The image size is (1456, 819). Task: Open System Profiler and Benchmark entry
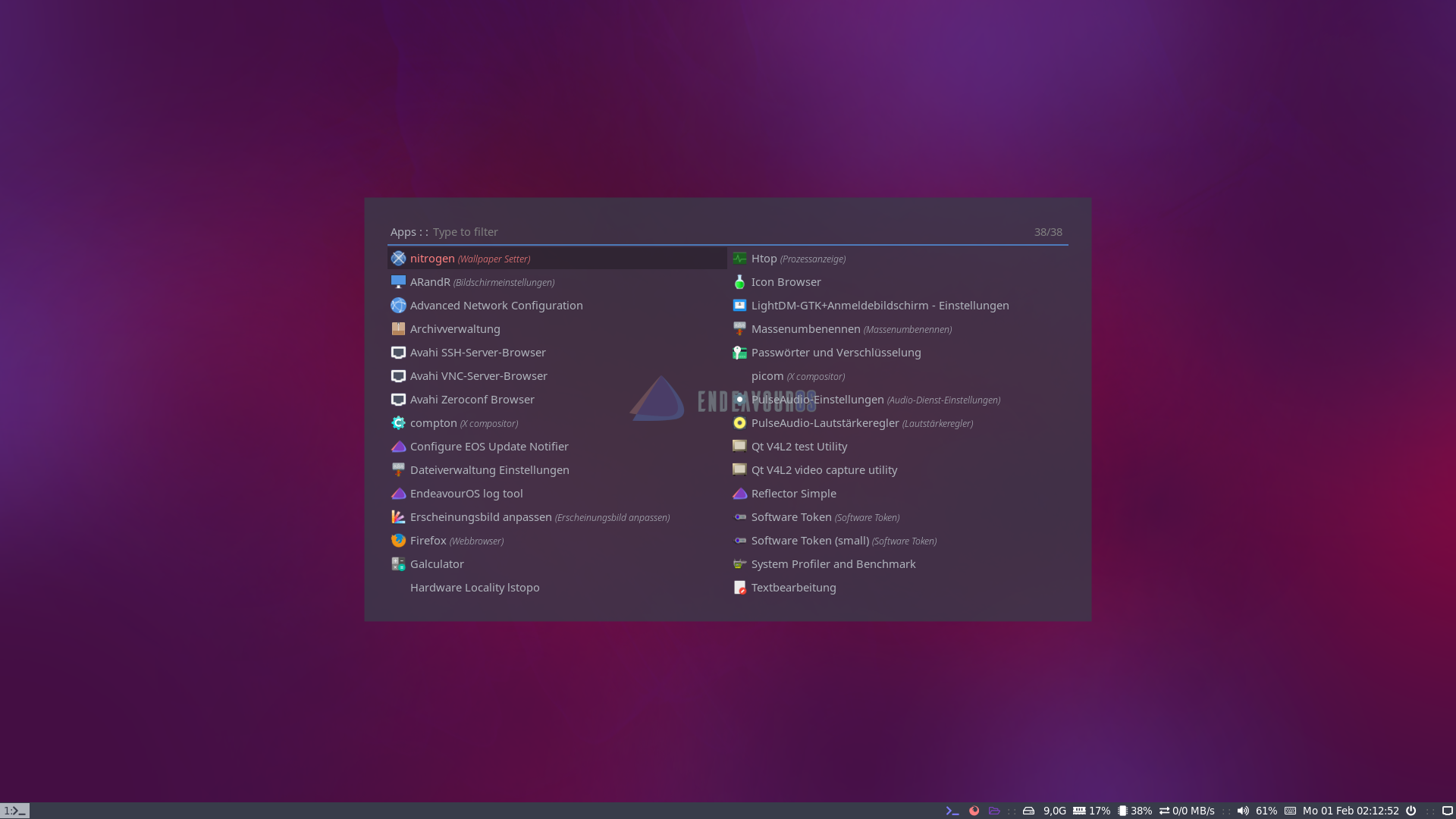click(x=833, y=564)
